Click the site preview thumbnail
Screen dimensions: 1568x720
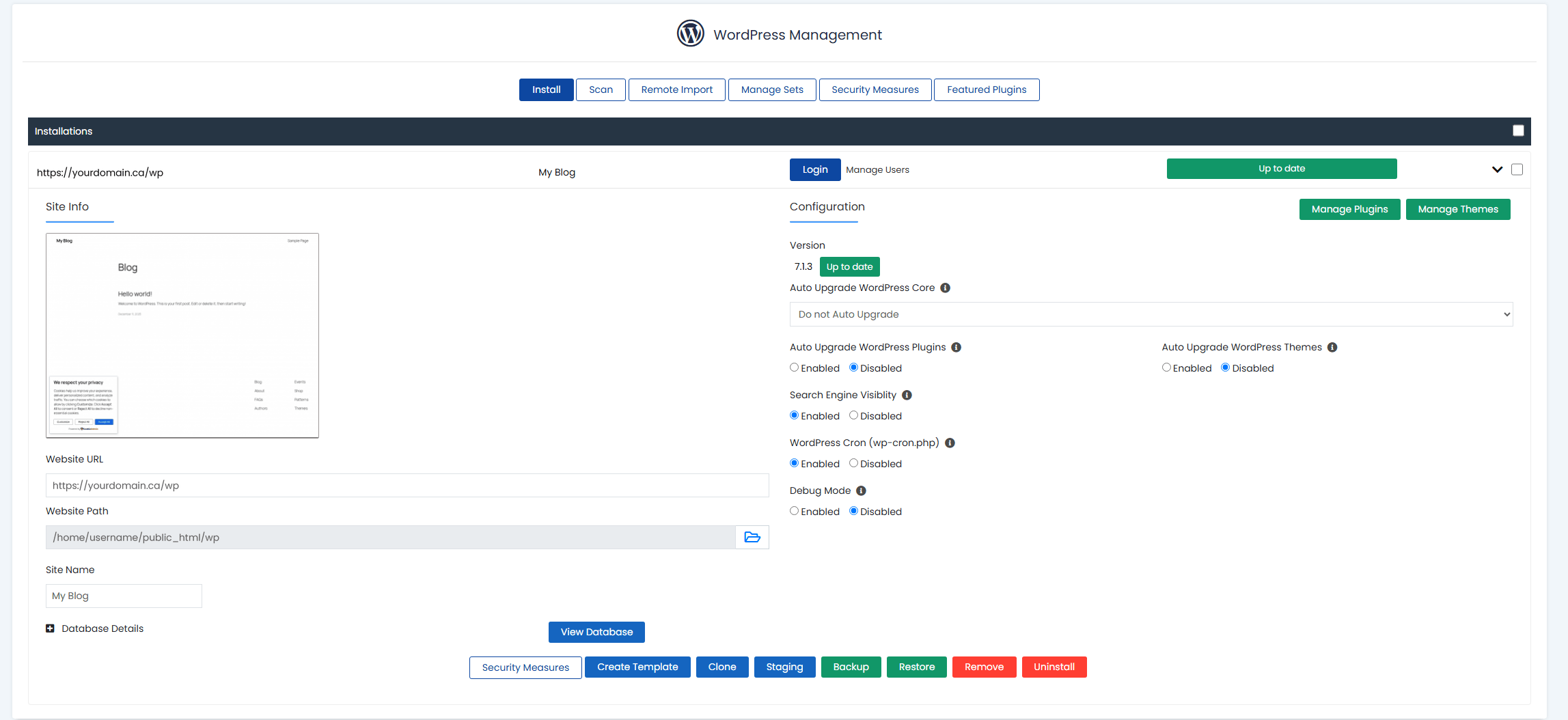pyautogui.click(x=182, y=335)
